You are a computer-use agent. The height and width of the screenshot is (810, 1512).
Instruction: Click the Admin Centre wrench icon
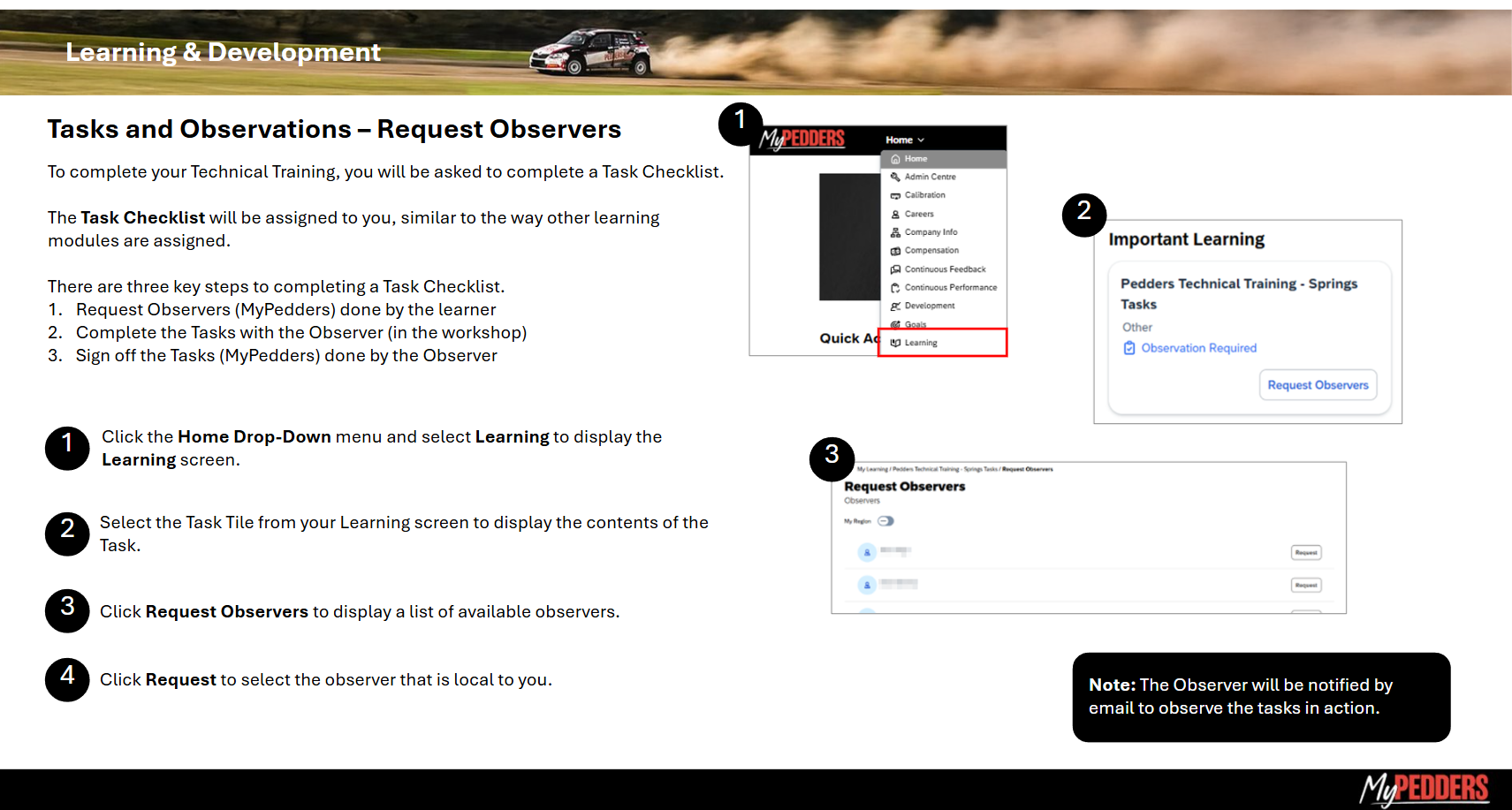[895, 177]
